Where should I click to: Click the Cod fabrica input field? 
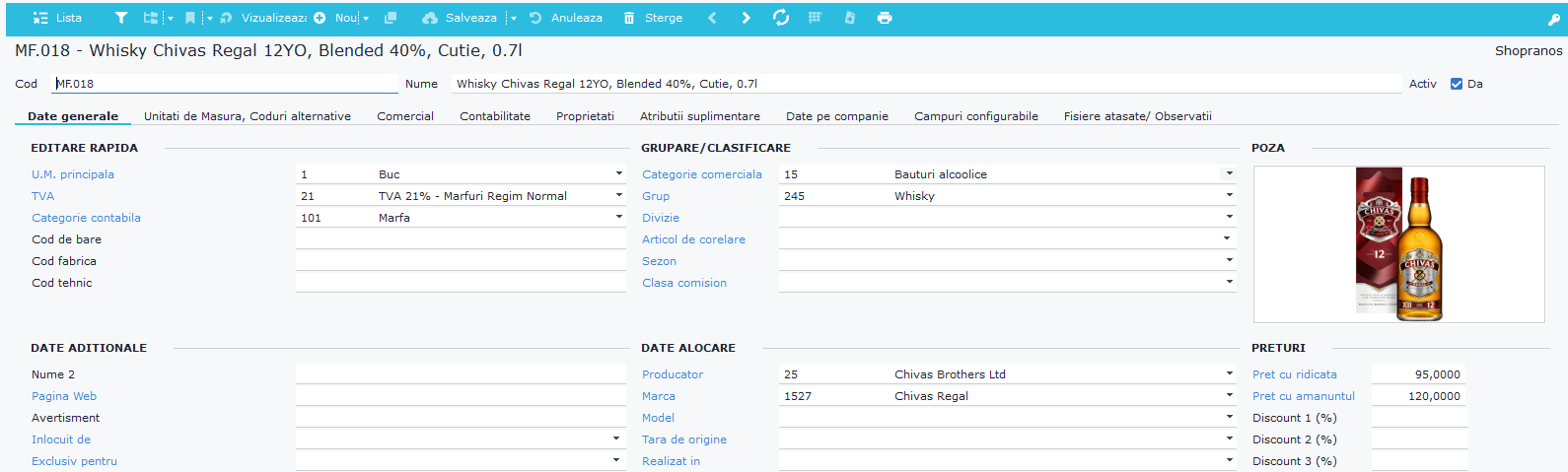461,261
